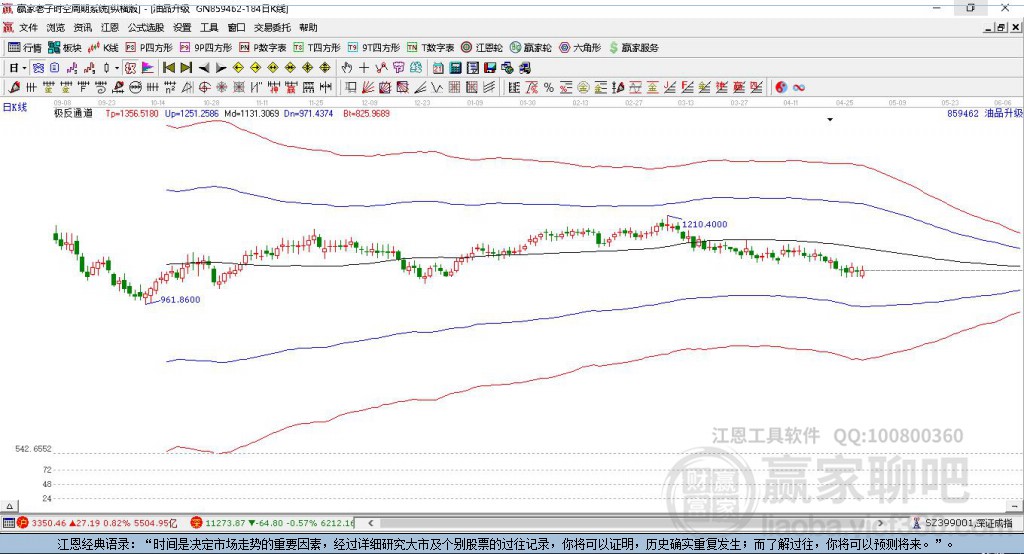Click the blue infinity symbol icon
Viewport: 1024px width, 554px height.
pos(799,88)
